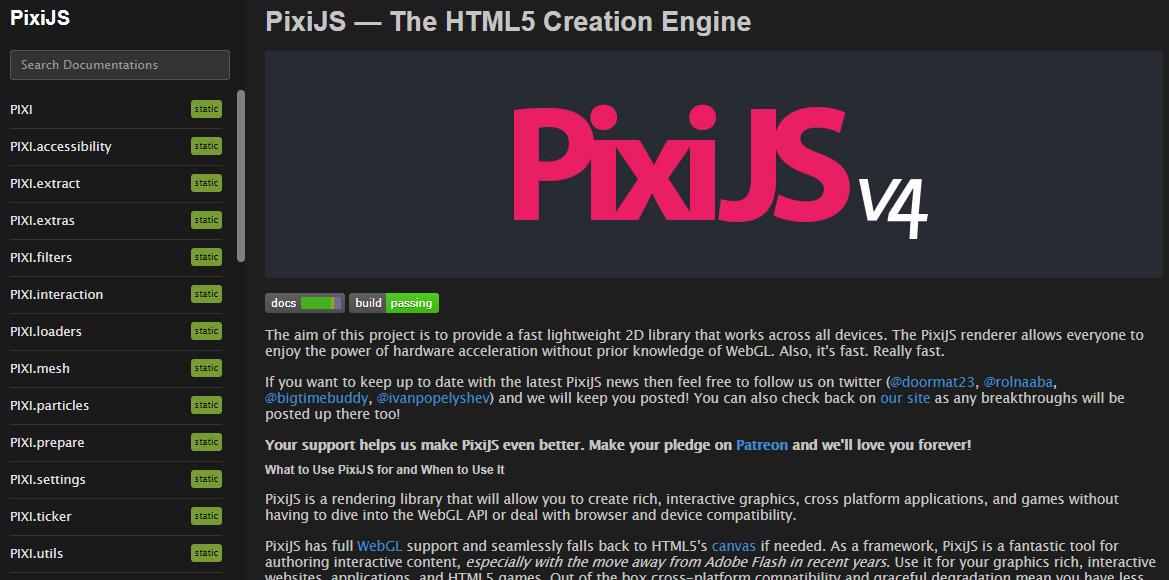
Task: Follow the HTML5 canvas link
Action: (734, 546)
